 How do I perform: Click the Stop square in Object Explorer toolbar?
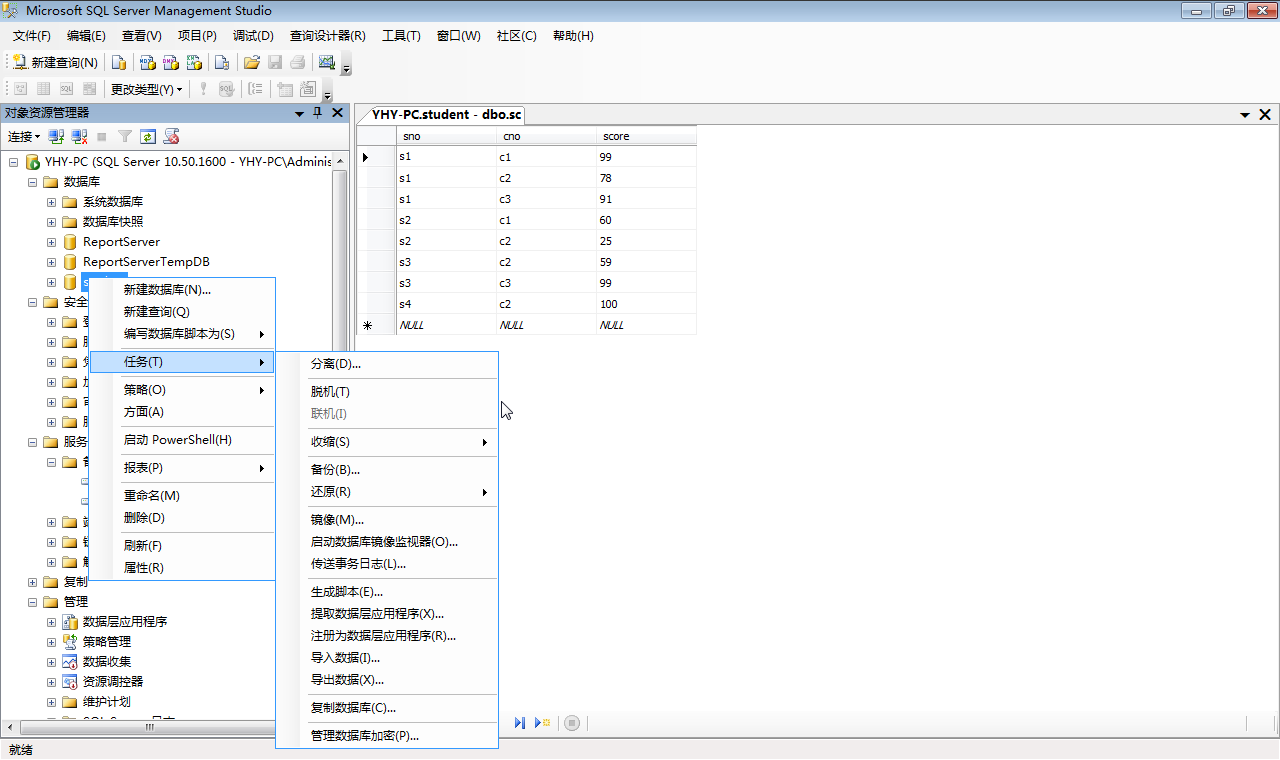102,137
